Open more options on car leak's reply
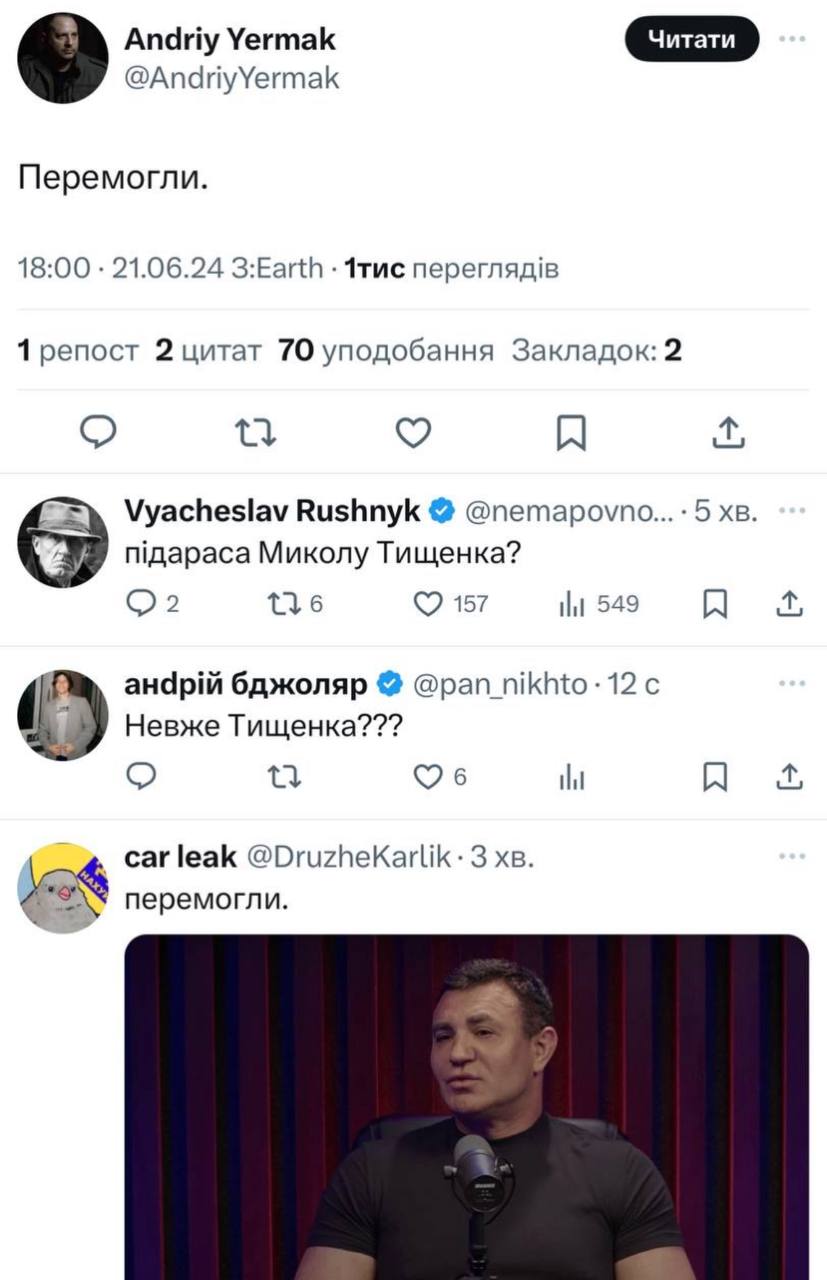 tap(792, 856)
